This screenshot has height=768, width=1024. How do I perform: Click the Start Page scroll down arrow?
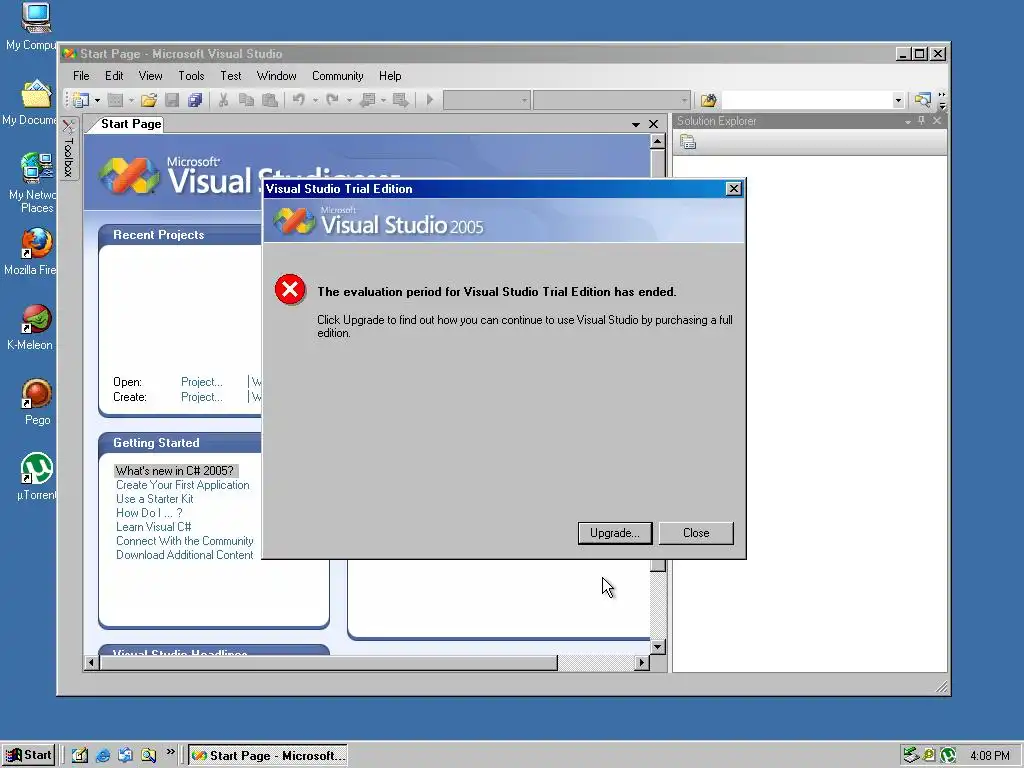coord(658,647)
